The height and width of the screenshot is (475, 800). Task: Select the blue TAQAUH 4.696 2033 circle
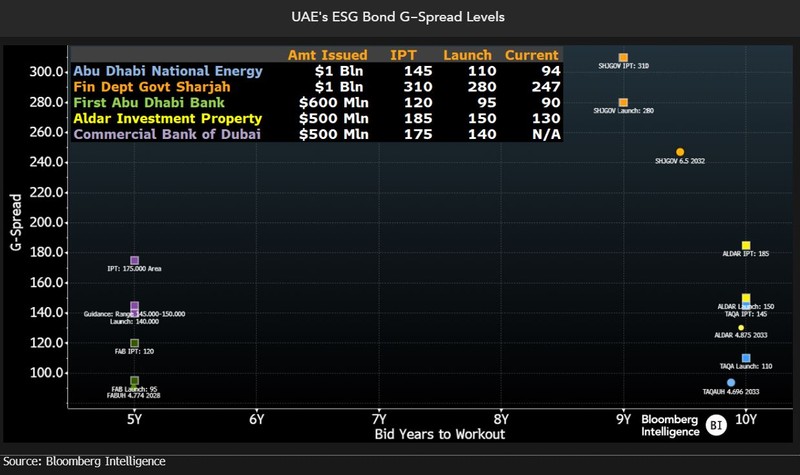[732, 383]
